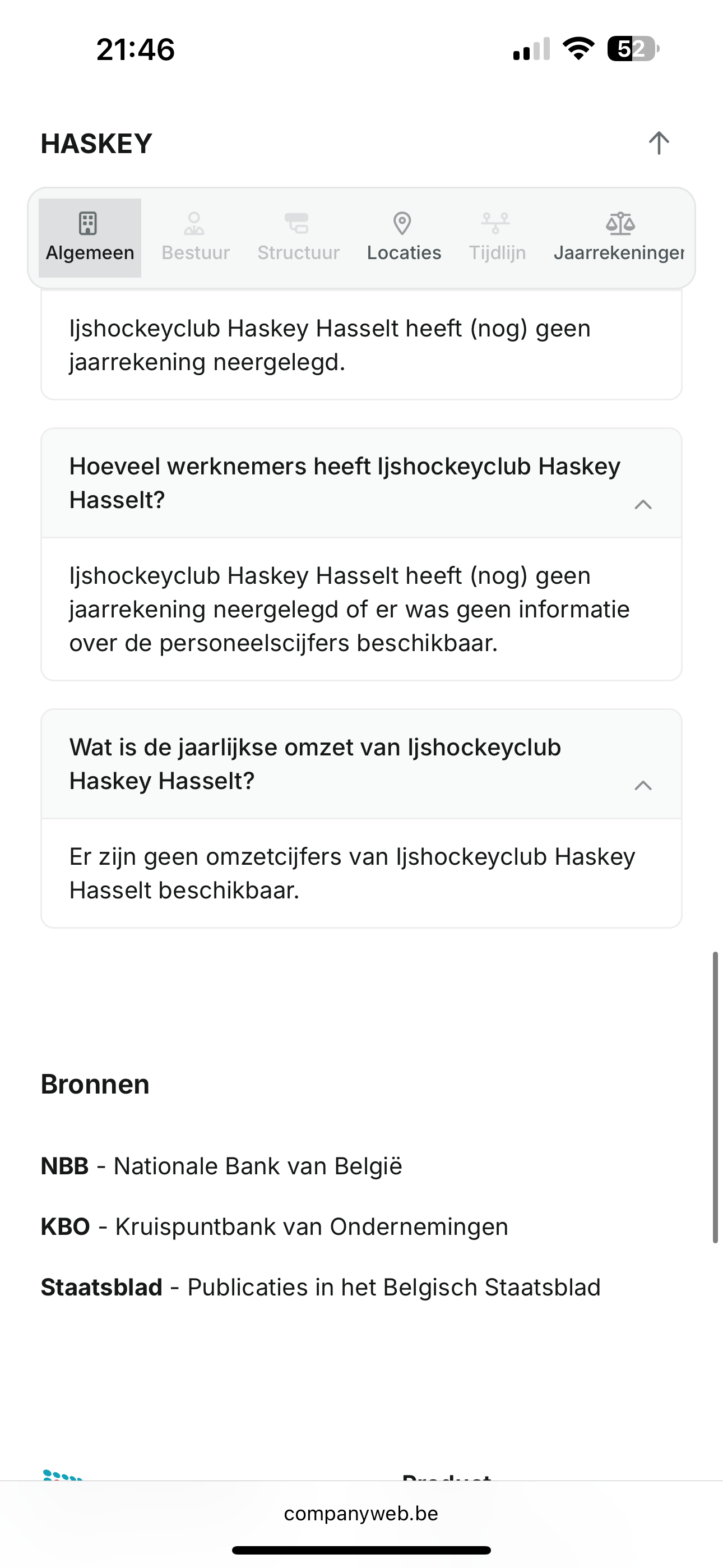Tap the Jaarrekeningen scales icon
Viewport: 723px width, 1568px height.
click(620, 223)
